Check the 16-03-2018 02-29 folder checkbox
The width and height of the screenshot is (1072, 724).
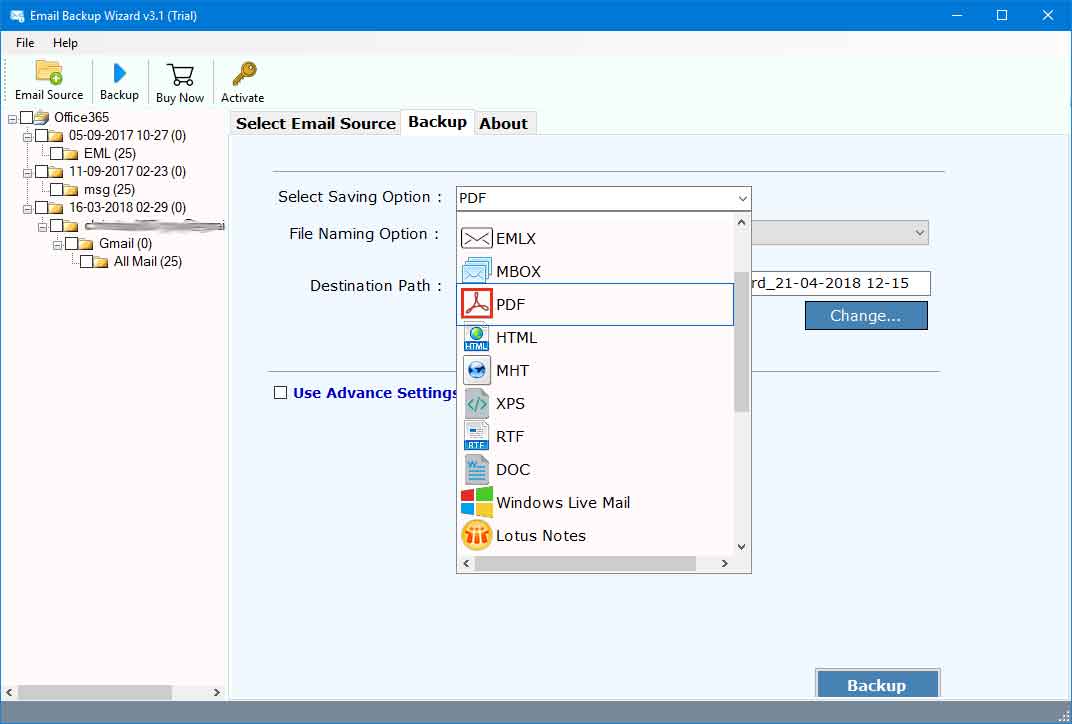(x=42, y=207)
